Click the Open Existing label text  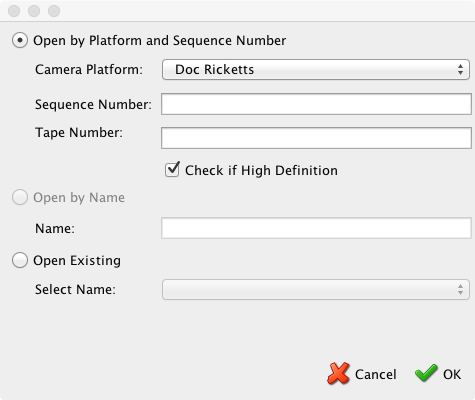pos(77,260)
